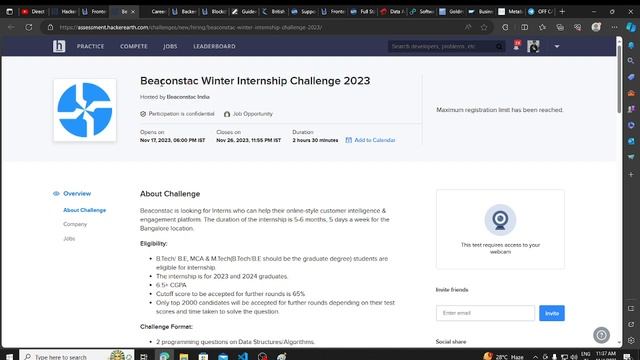Open tab actions menu icon
Image resolution: width=640 pixels, height=360 pixels.
click(9, 11)
